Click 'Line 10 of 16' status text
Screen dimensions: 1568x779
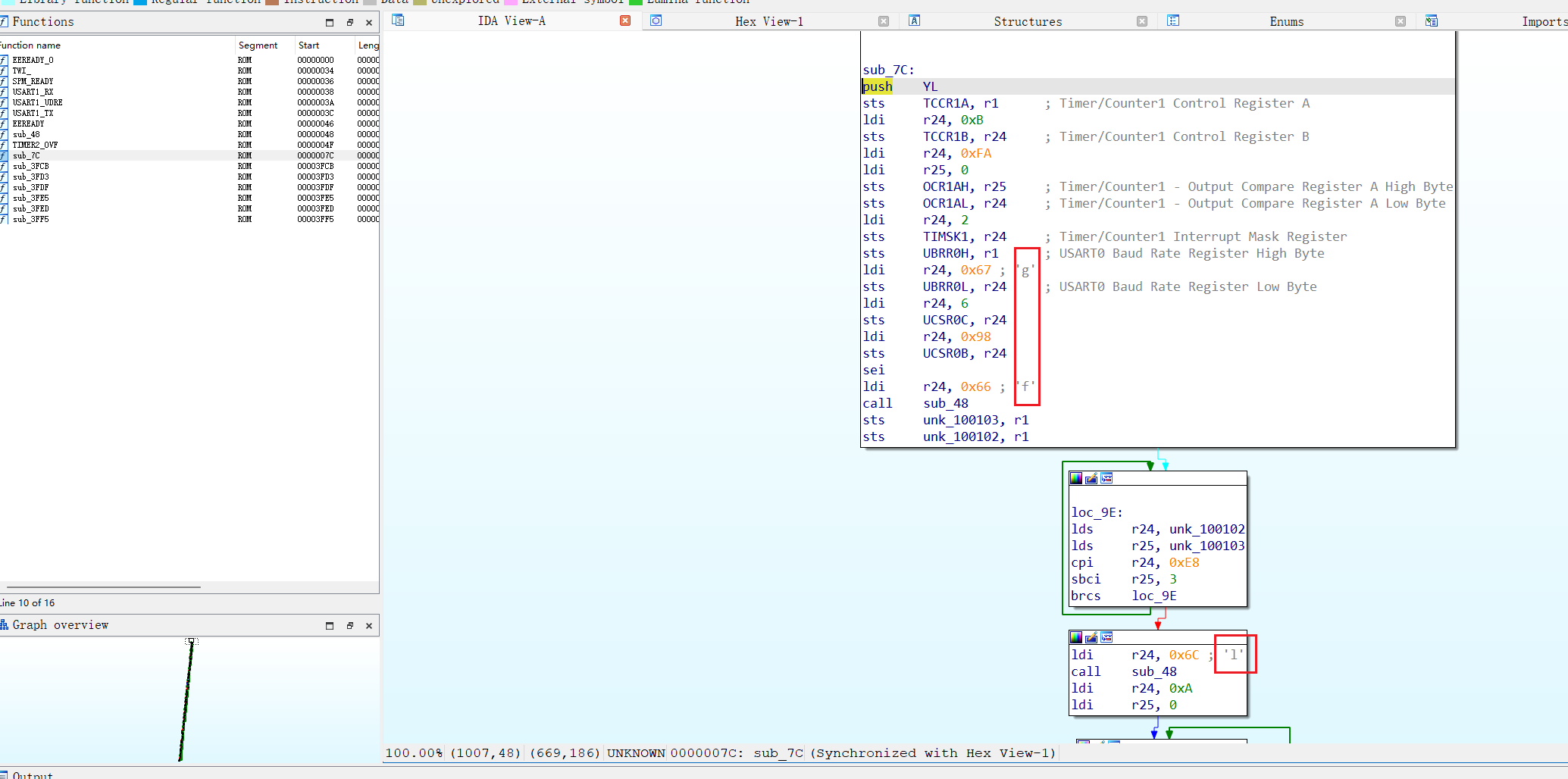click(x=28, y=603)
